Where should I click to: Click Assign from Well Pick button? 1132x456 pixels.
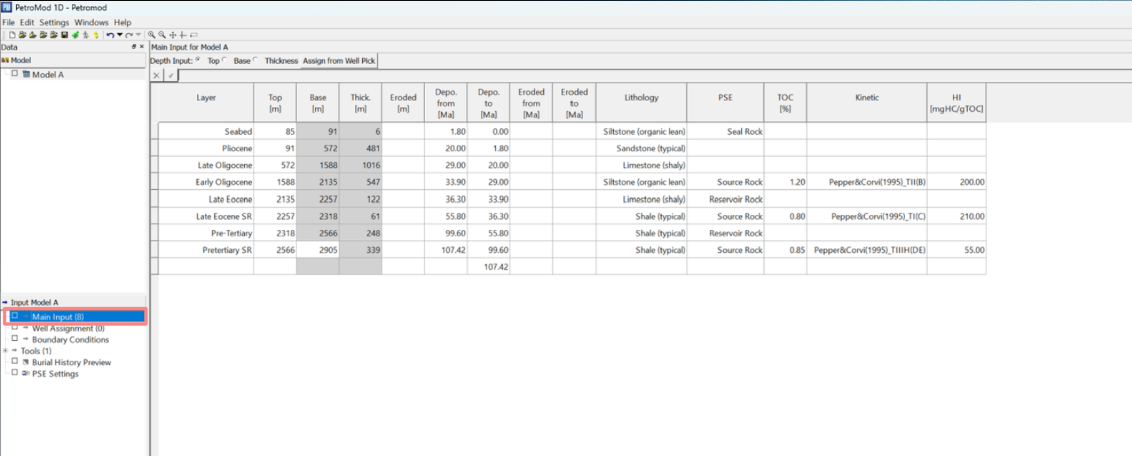pyautogui.click(x=339, y=61)
